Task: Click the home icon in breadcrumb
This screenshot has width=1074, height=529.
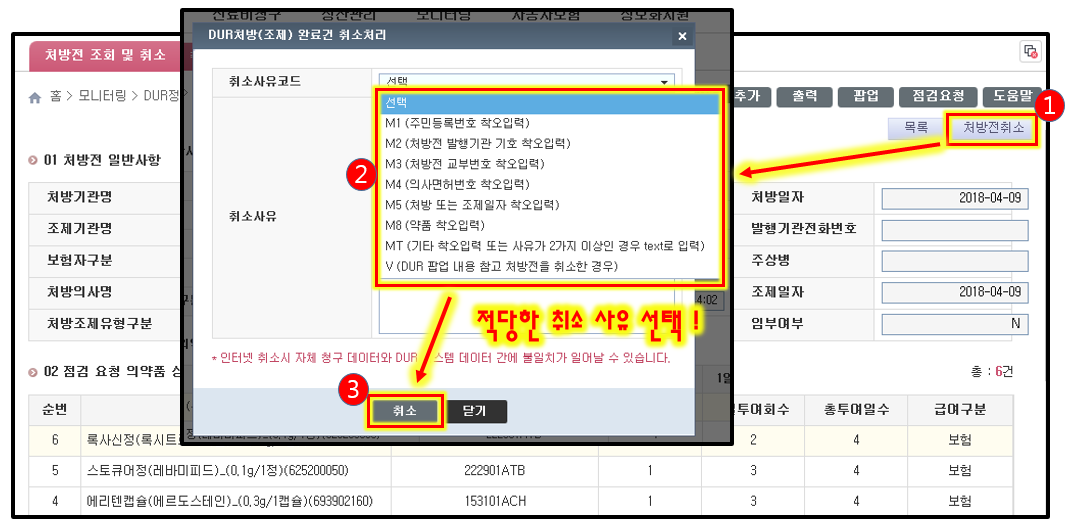Action: tap(36, 97)
